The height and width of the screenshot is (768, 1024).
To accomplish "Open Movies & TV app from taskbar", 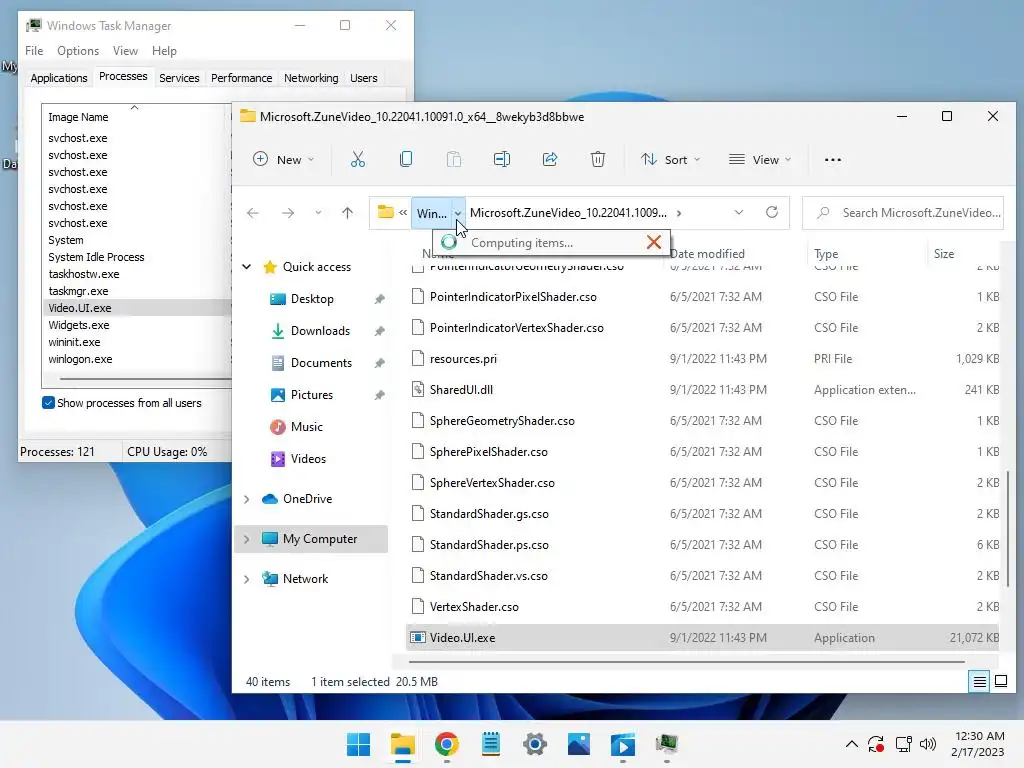I will tap(623, 744).
